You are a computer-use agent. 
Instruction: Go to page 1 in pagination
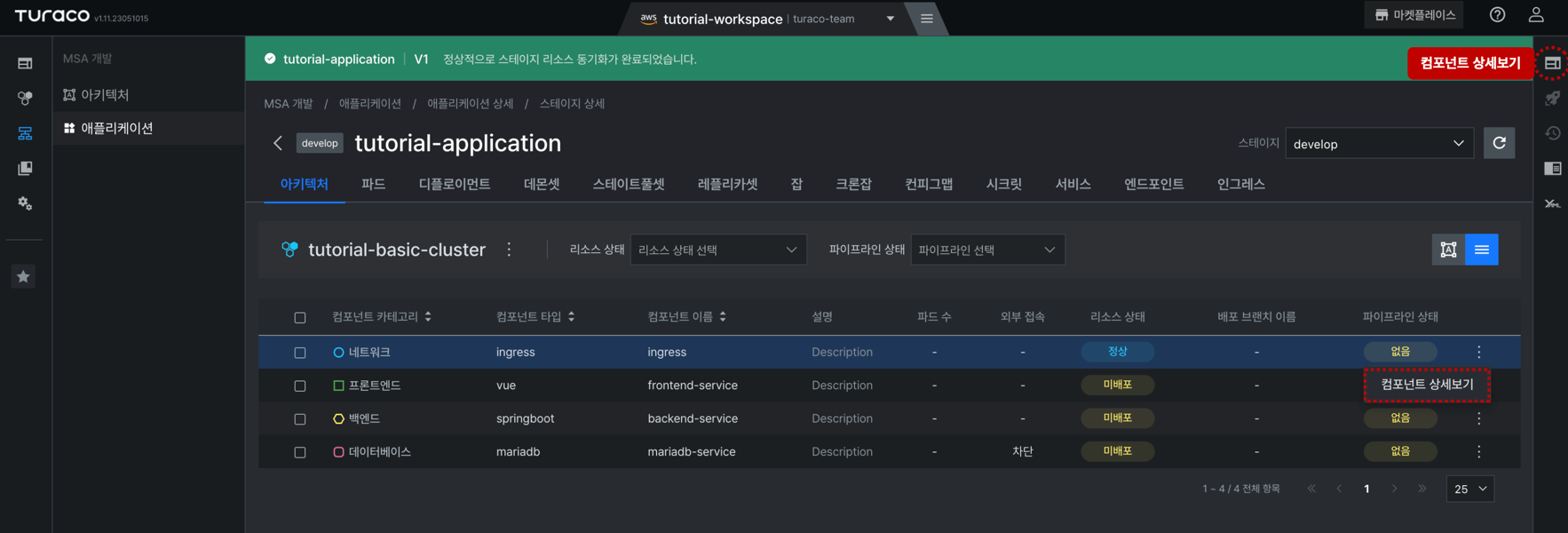1366,489
